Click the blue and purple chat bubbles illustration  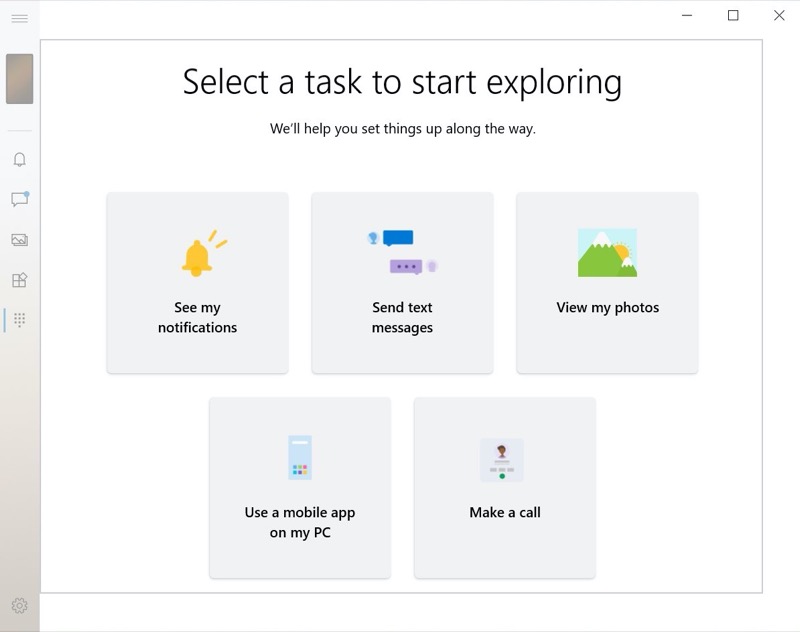[x=403, y=252]
